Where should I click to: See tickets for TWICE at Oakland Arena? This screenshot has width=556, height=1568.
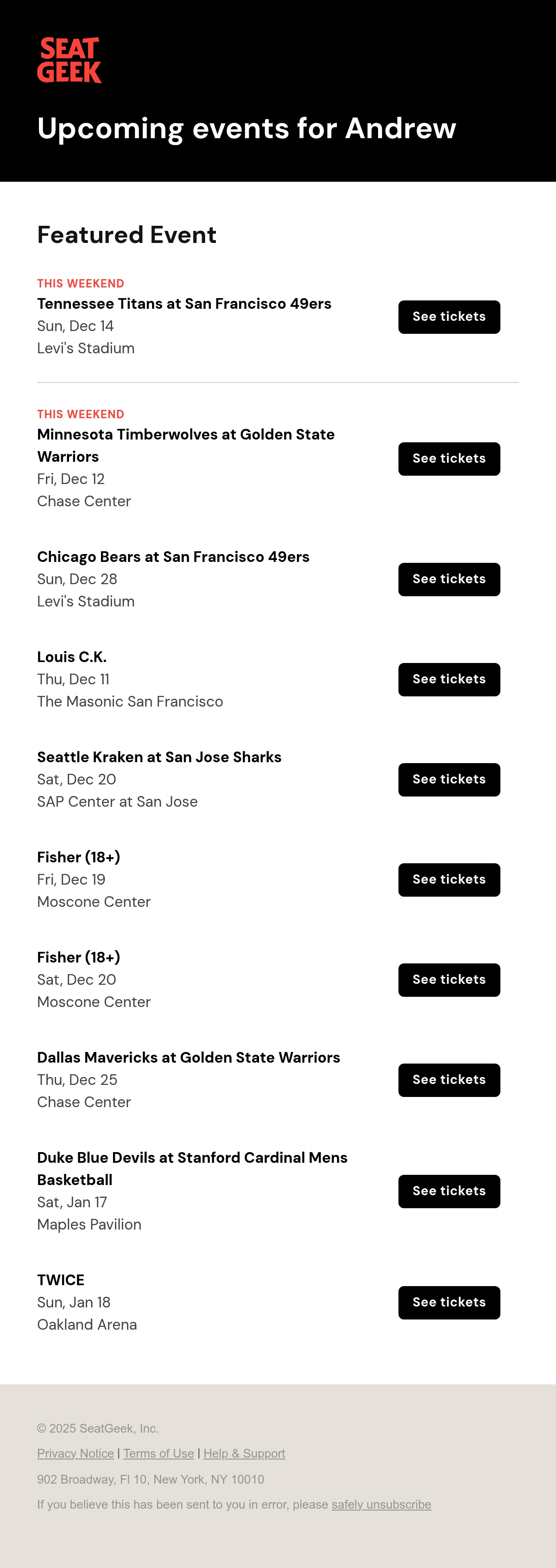pos(449,1303)
